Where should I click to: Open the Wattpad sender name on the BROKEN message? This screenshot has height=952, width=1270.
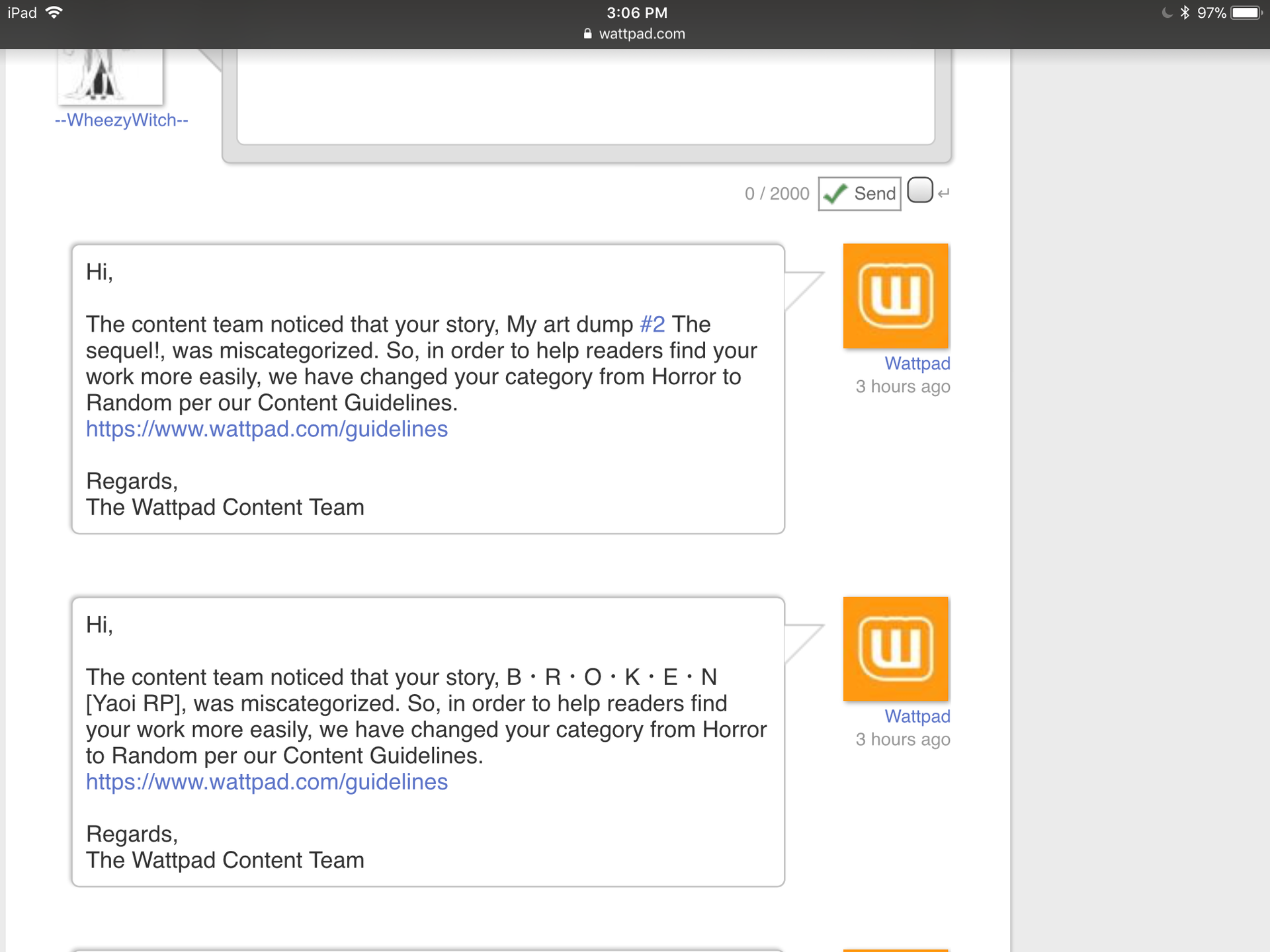click(917, 717)
